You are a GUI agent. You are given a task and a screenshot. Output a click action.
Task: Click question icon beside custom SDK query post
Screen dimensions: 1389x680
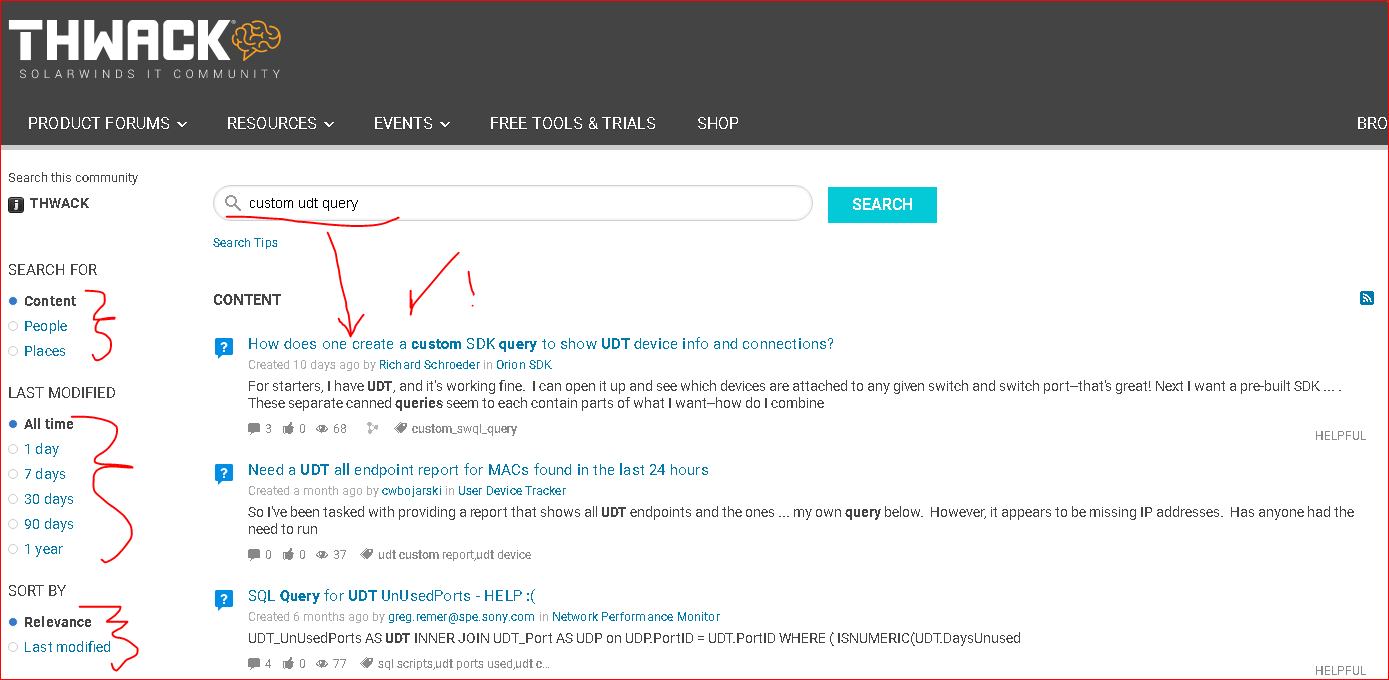224,348
